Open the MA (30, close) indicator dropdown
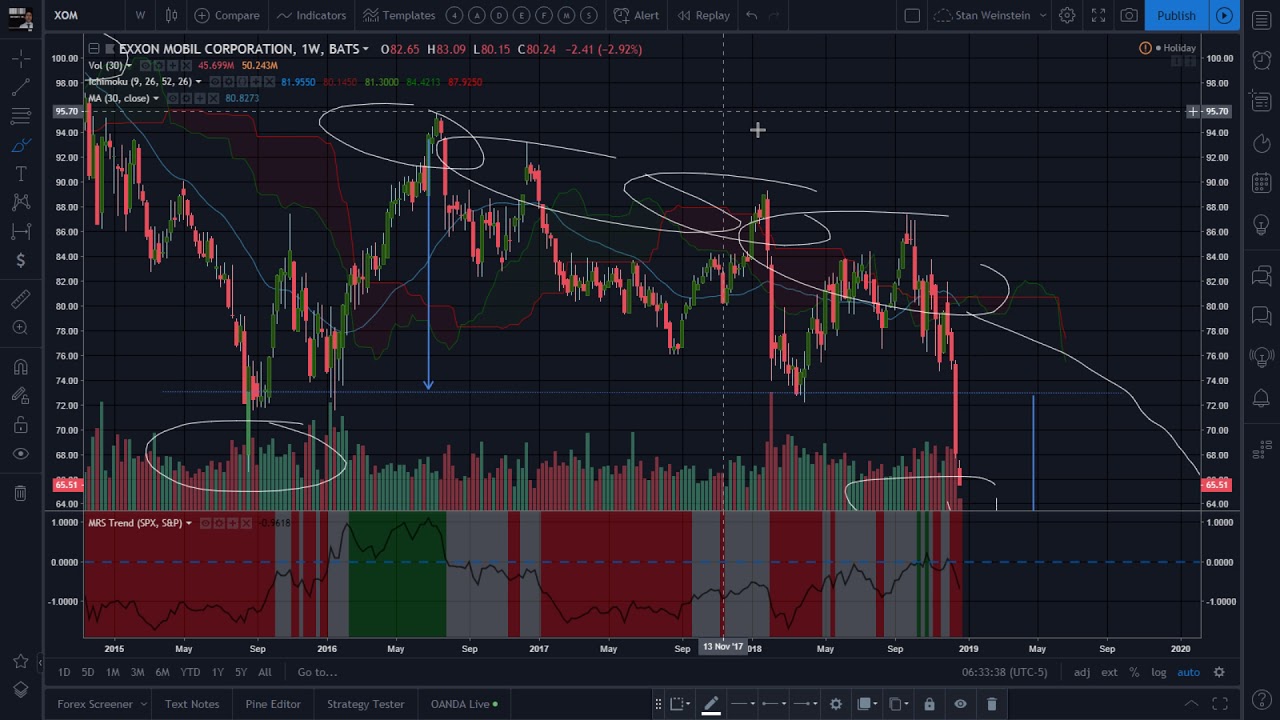Viewport: 1280px width, 720px height. [x=156, y=98]
